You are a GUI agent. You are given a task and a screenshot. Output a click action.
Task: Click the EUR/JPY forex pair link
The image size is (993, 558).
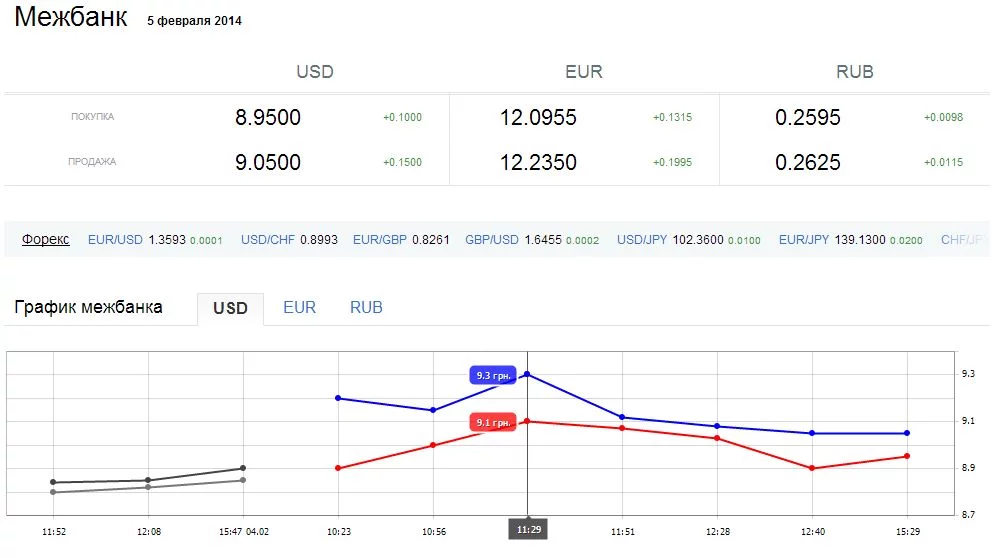click(804, 240)
